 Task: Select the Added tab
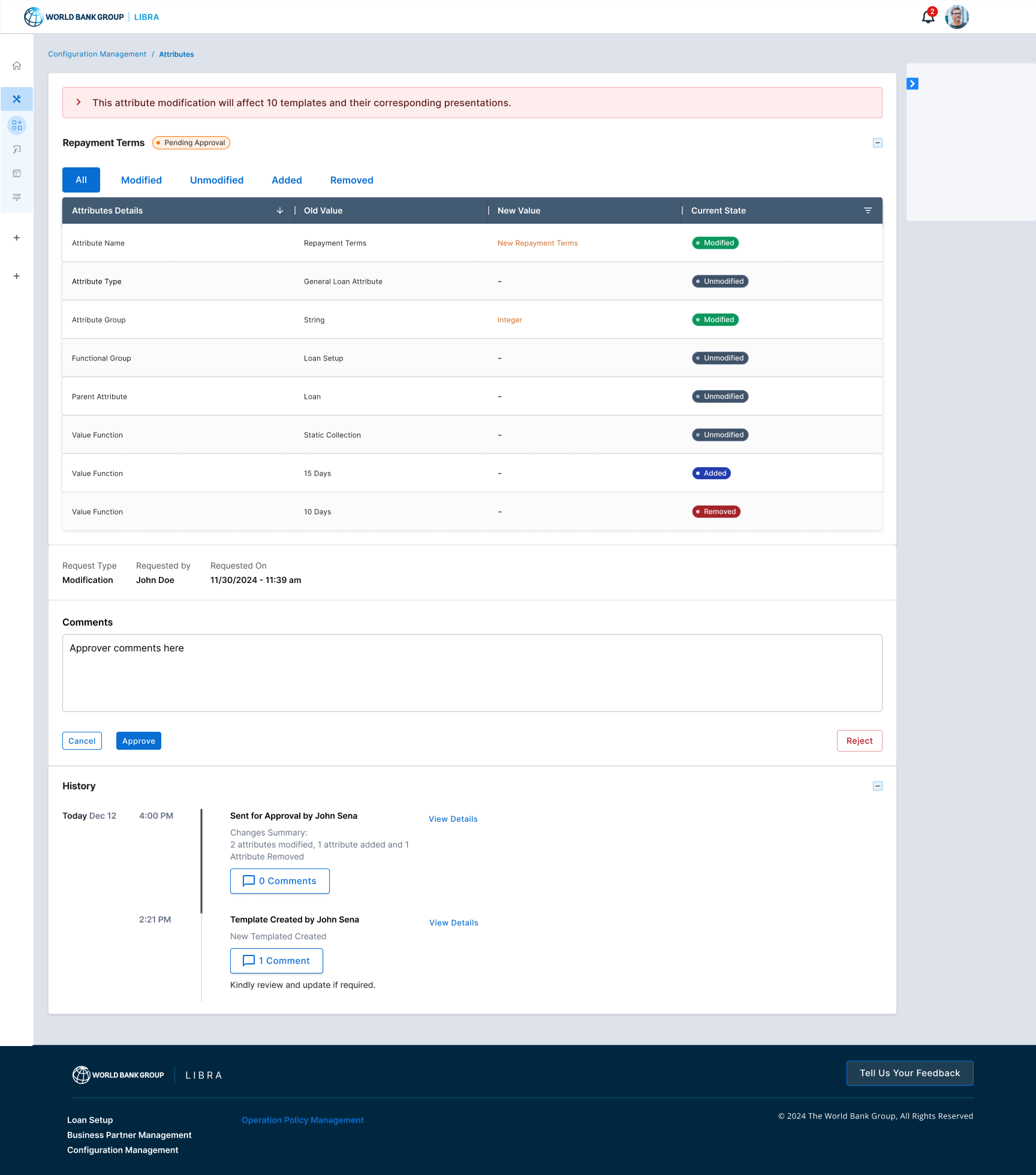(x=287, y=180)
